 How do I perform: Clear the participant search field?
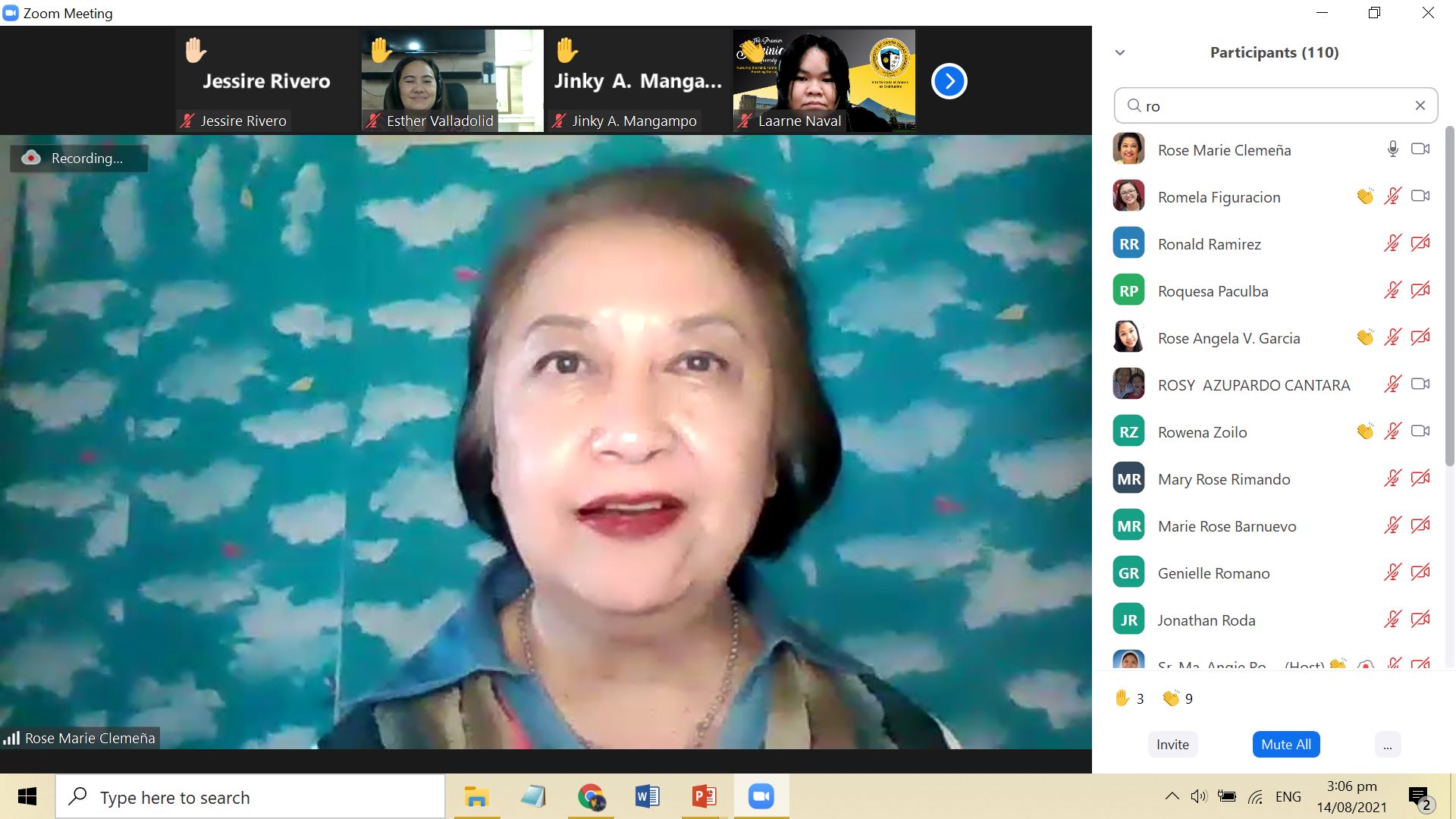[1420, 105]
